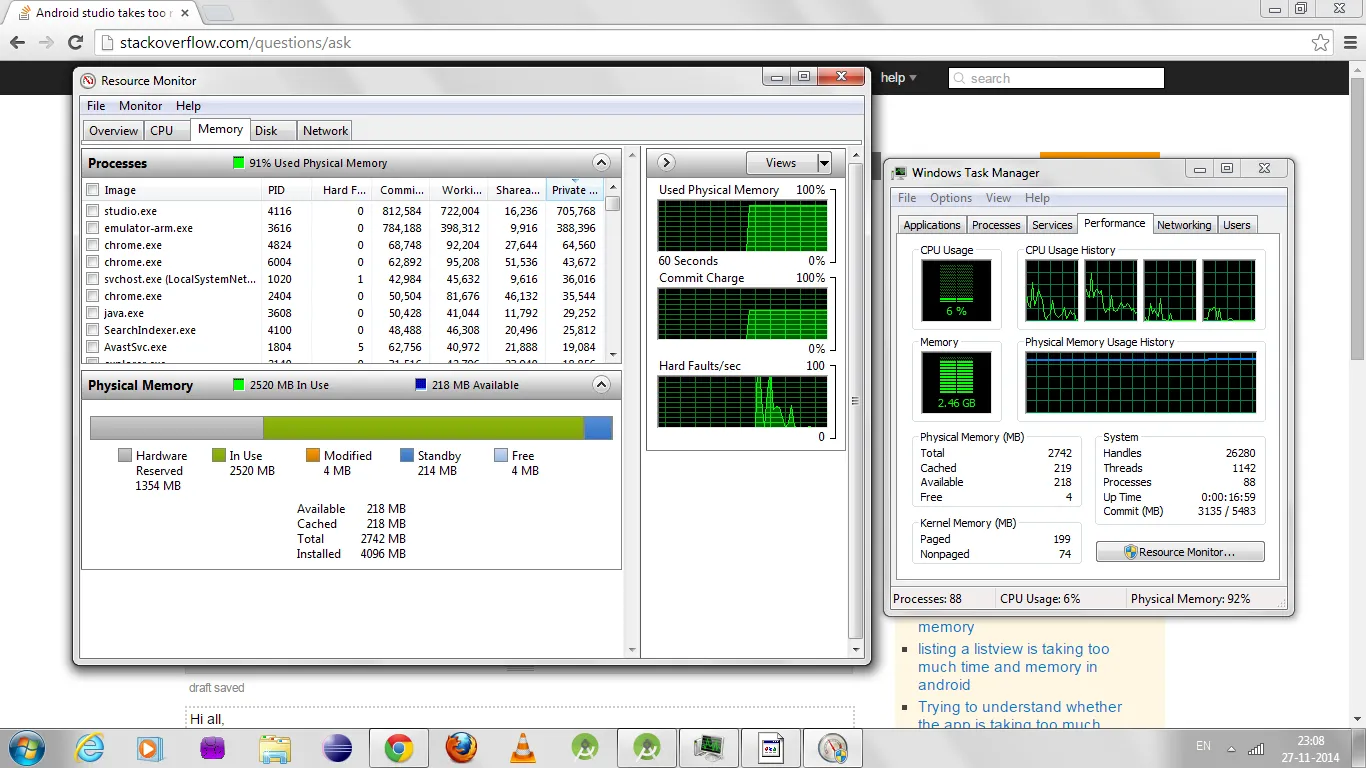Check the SearchIndexer.exe checkbox
The height and width of the screenshot is (768, 1366).
pyautogui.click(x=93, y=330)
